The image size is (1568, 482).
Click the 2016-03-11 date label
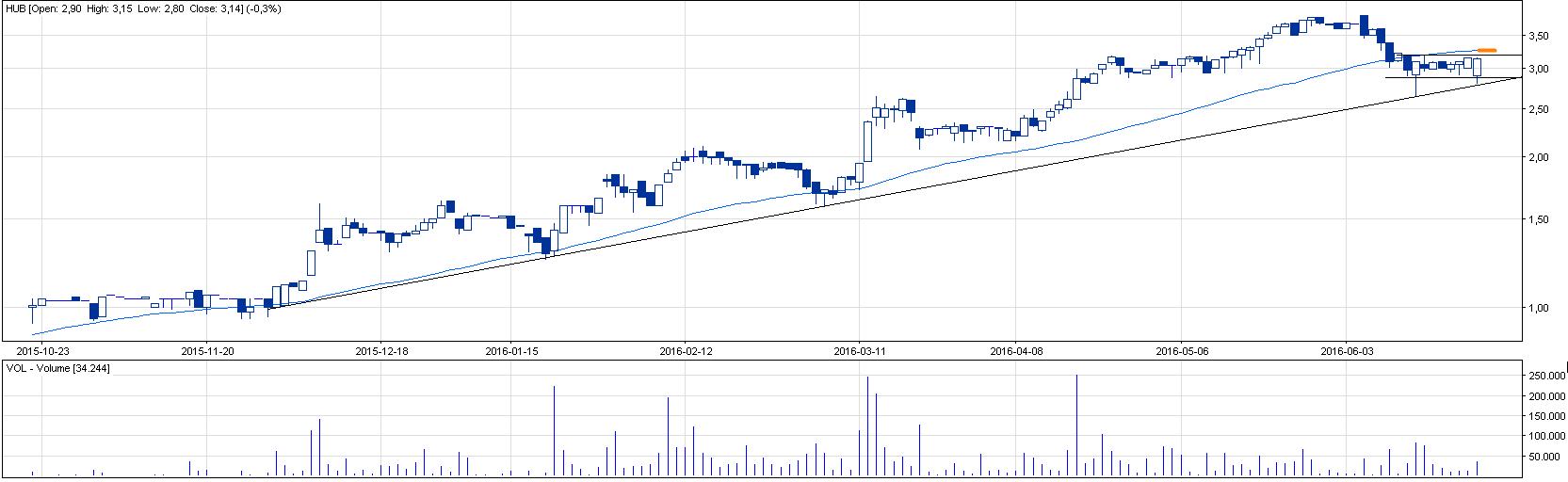click(860, 351)
